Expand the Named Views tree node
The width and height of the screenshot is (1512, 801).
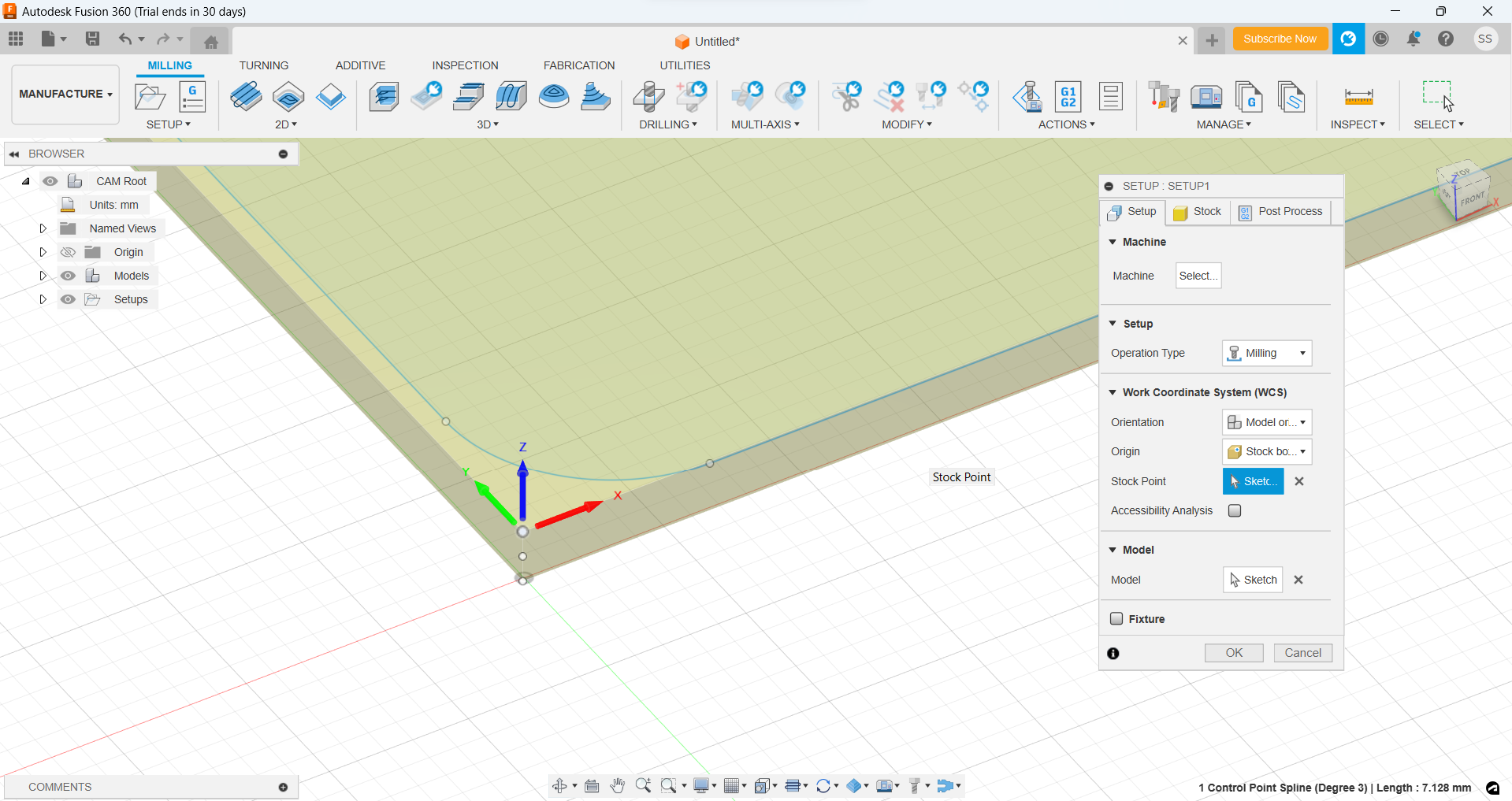pyautogui.click(x=43, y=228)
